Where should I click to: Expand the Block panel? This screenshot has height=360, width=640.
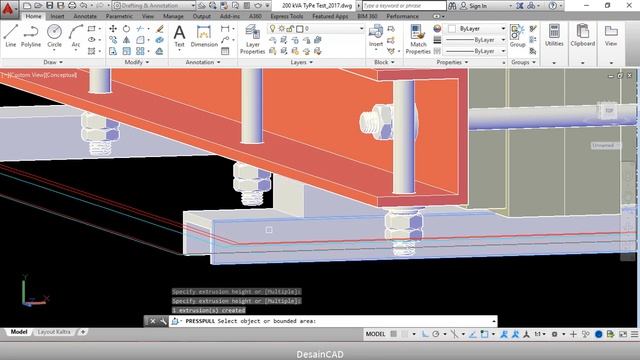[384, 62]
